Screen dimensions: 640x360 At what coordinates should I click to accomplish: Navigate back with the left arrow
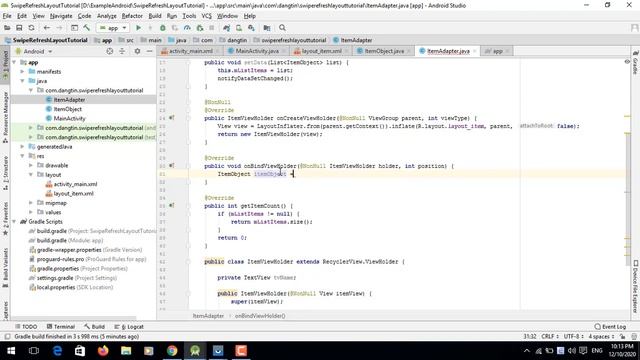47,28
